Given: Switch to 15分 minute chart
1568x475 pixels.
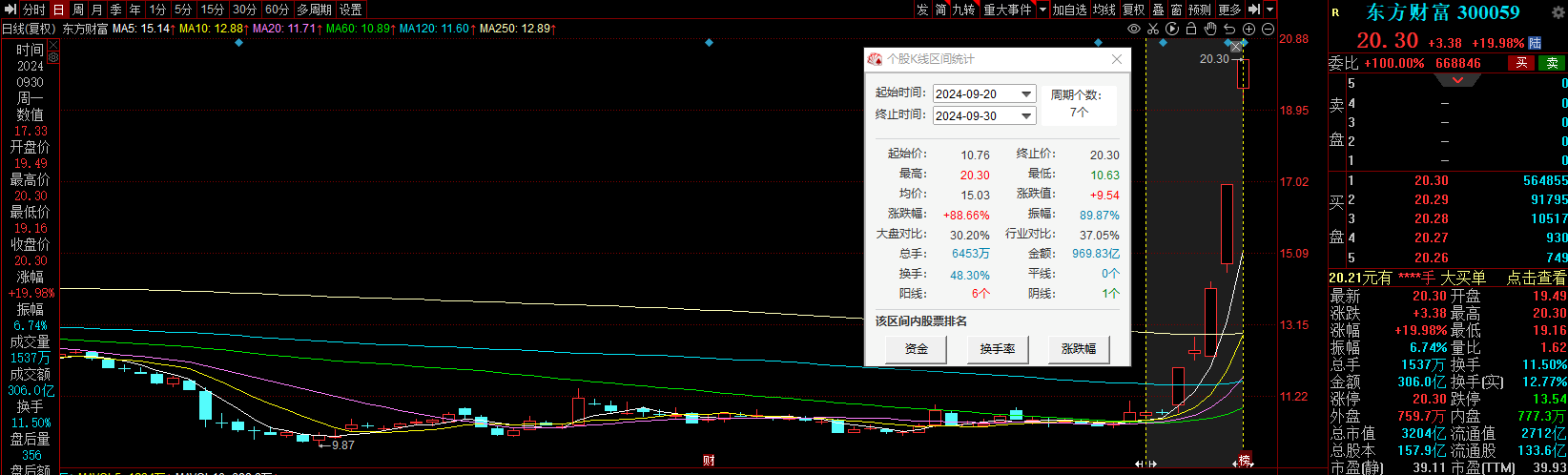Looking at the screenshot, I should tap(213, 10).
